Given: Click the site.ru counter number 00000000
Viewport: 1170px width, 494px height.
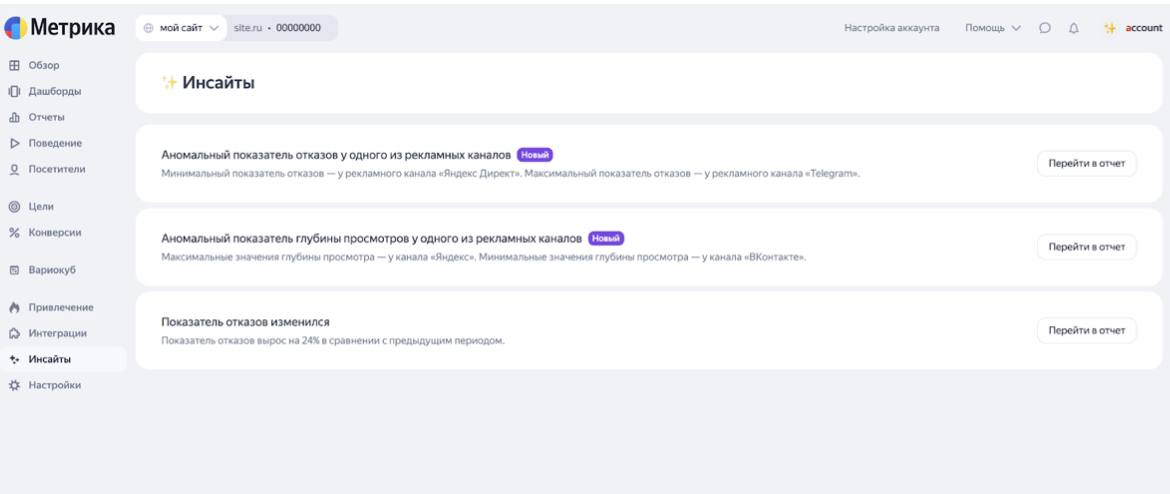Looking at the screenshot, I should (x=298, y=28).
